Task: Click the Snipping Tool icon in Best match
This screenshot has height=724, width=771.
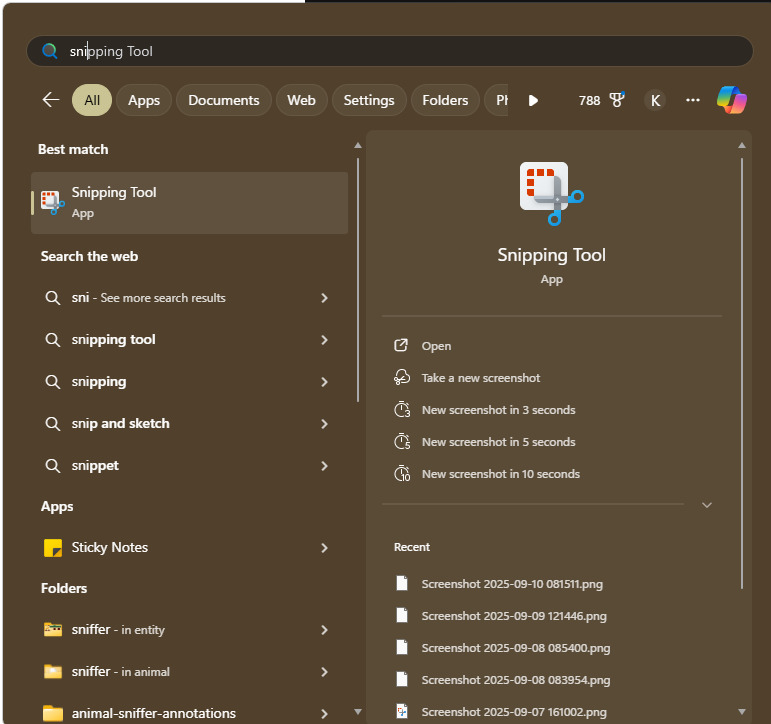Action: [x=52, y=203]
